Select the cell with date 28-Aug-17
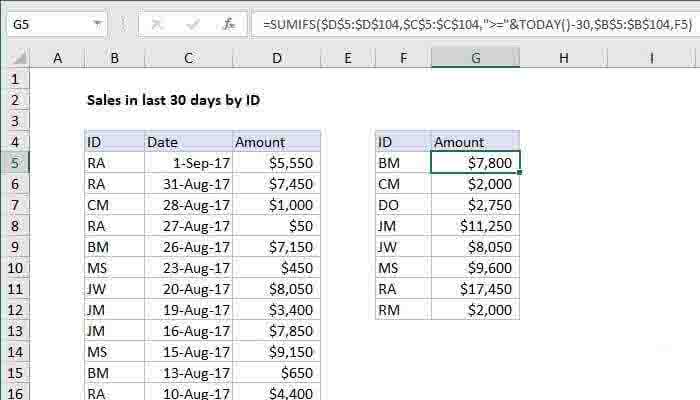700x400 pixels. click(x=188, y=205)
